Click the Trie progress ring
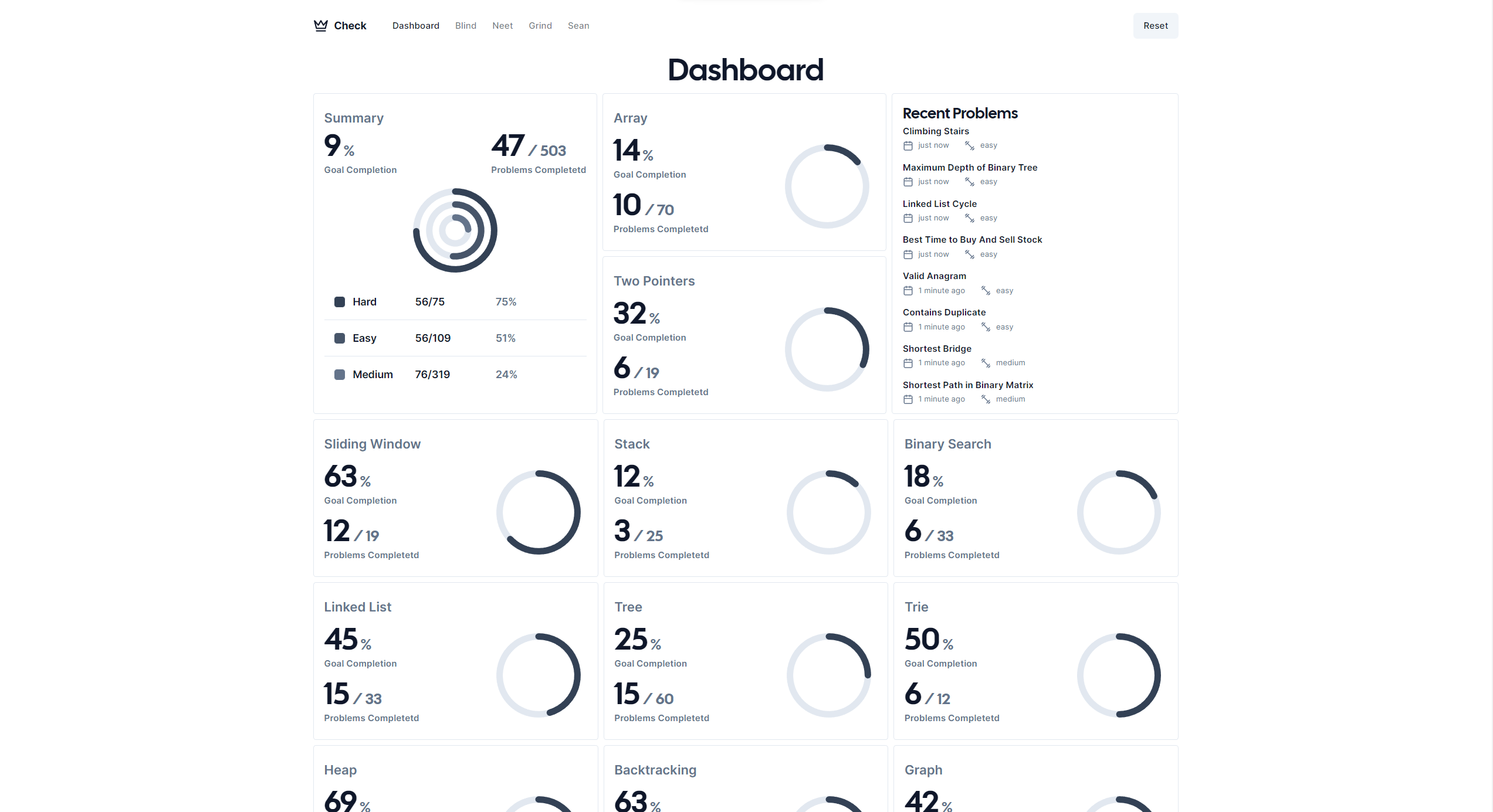Image resolution: width=1493 pixels, height=812 pixels. click(x=1118, y=675)
